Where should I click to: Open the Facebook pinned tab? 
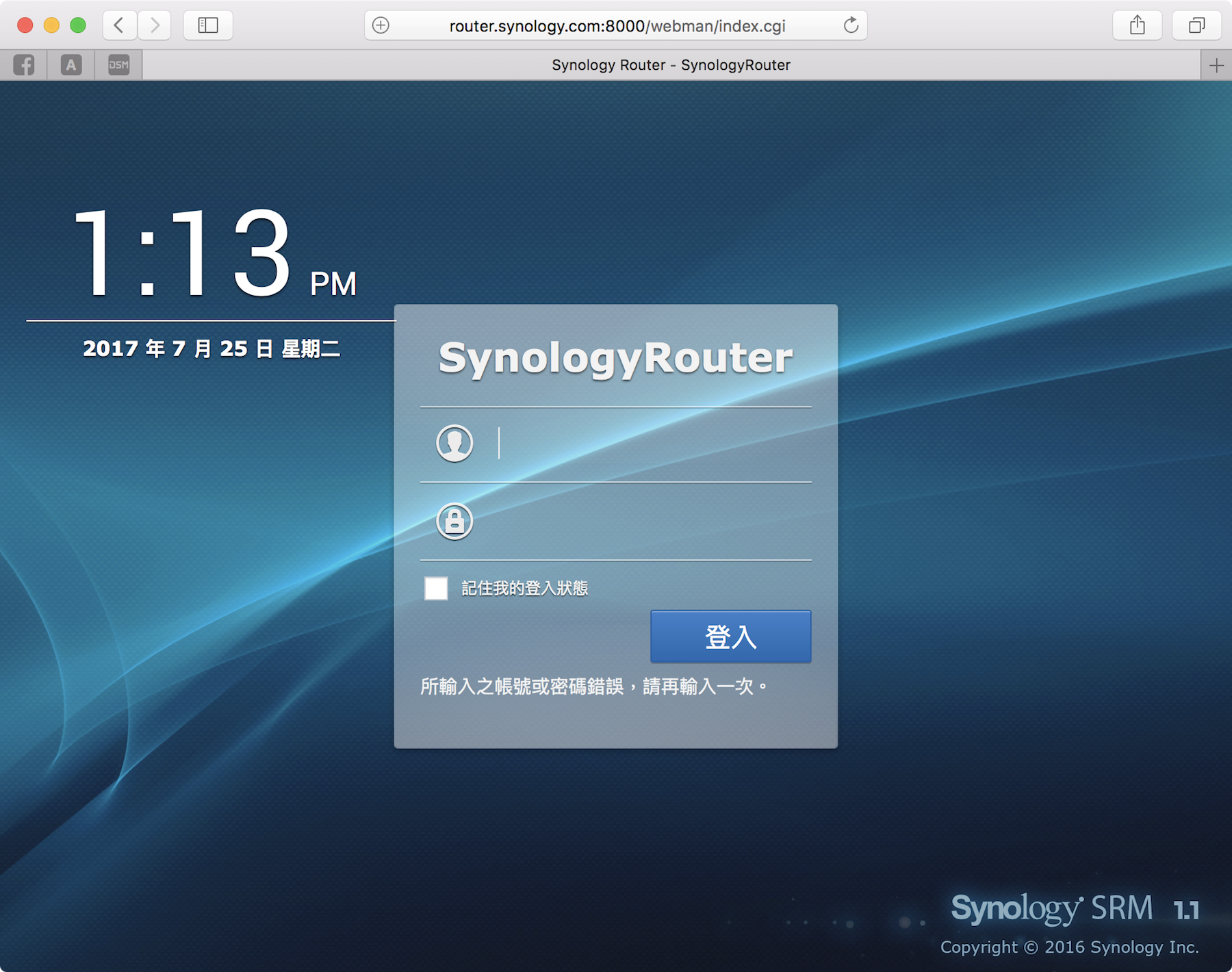click(x=24, y=65)
